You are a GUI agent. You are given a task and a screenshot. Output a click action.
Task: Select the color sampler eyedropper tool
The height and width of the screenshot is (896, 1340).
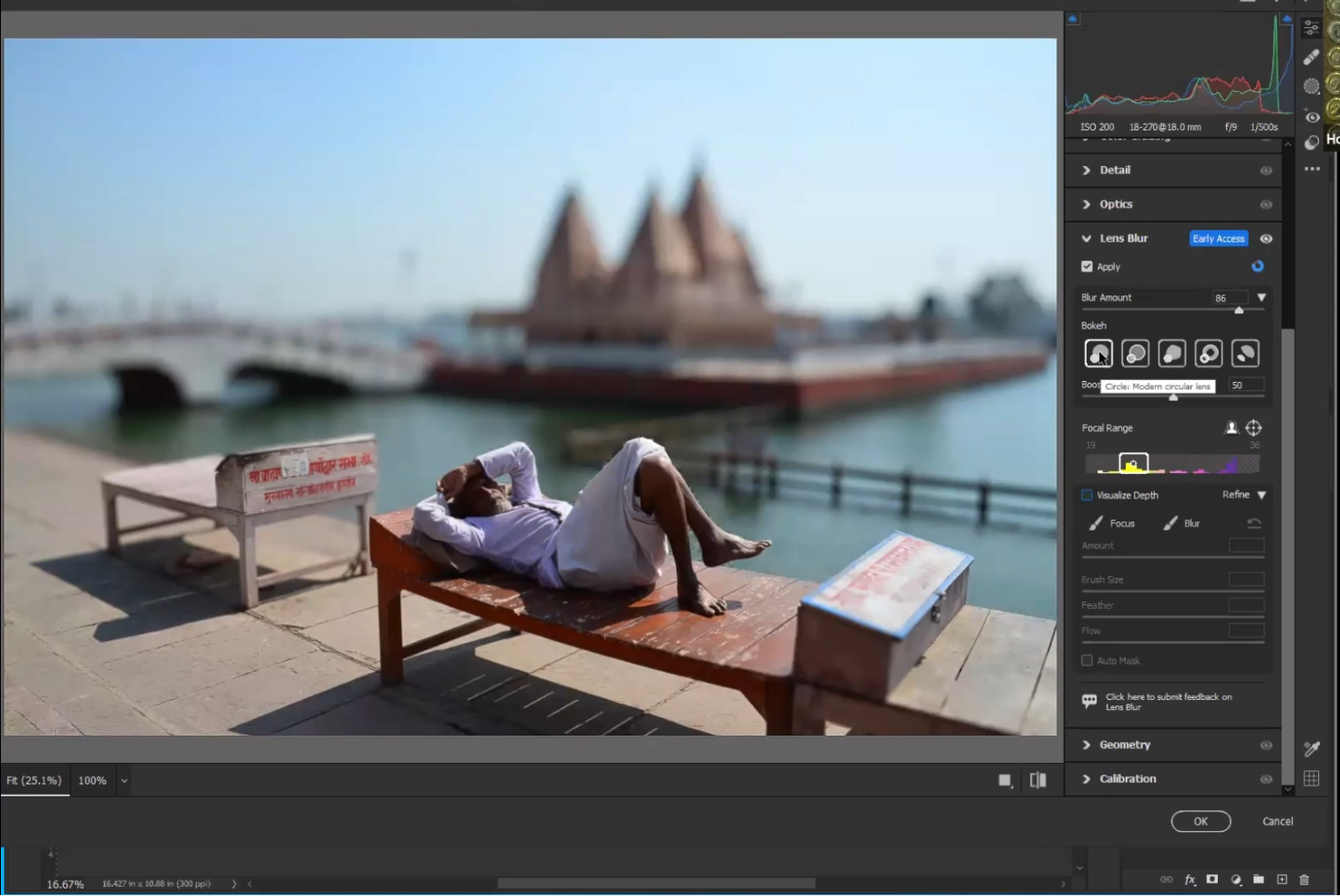(1311, 748)
